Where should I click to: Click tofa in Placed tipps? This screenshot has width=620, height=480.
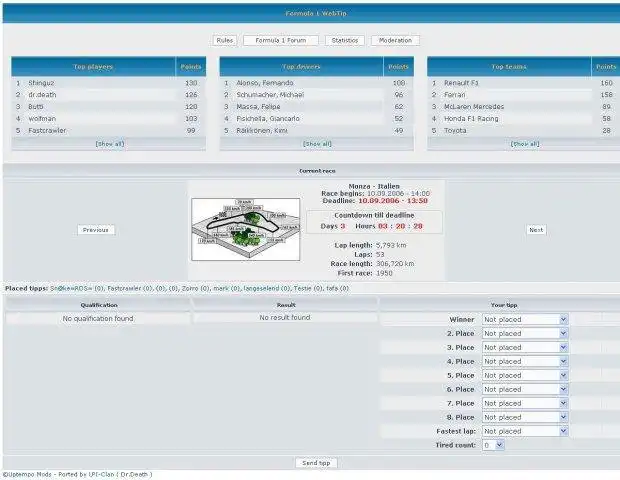tap(332, 289)
